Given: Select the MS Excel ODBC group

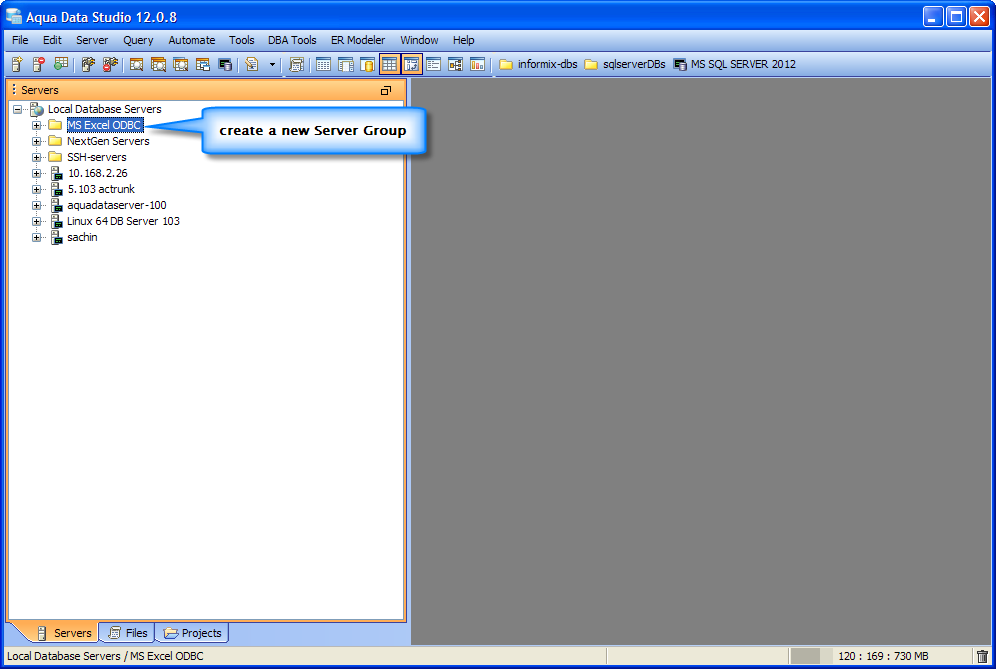Looking at the screenshot, I should click(105, 125).
